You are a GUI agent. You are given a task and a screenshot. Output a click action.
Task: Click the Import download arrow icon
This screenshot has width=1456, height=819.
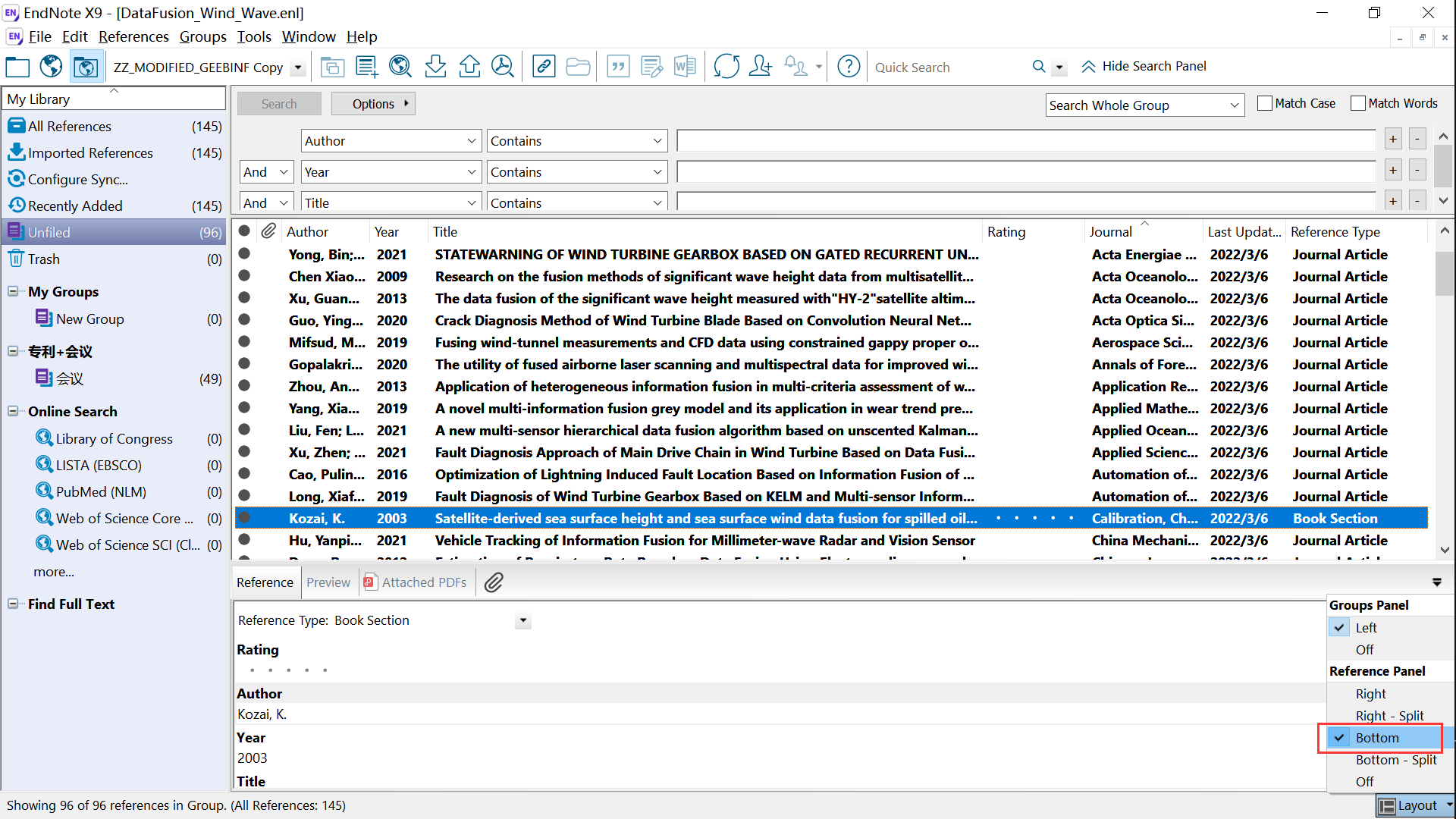(x=435, y=67)
